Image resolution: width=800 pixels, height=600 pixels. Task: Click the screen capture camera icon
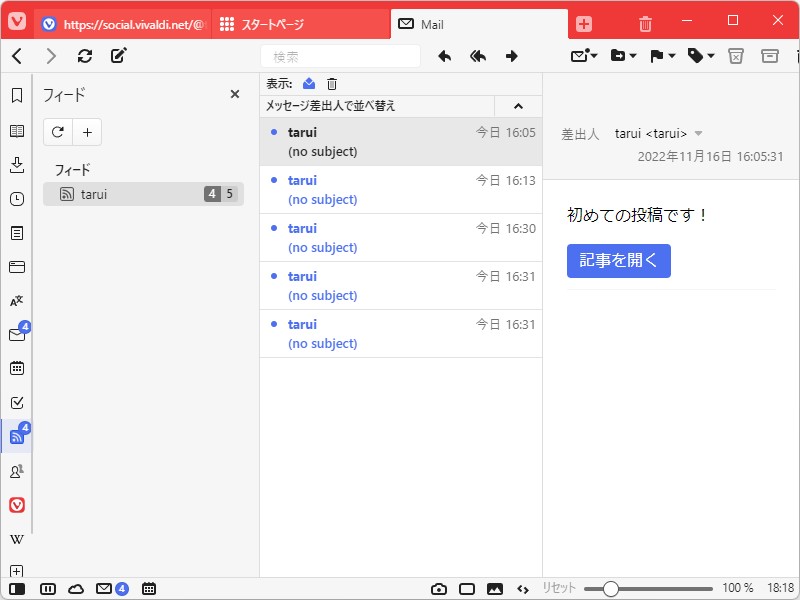point(439,590)
